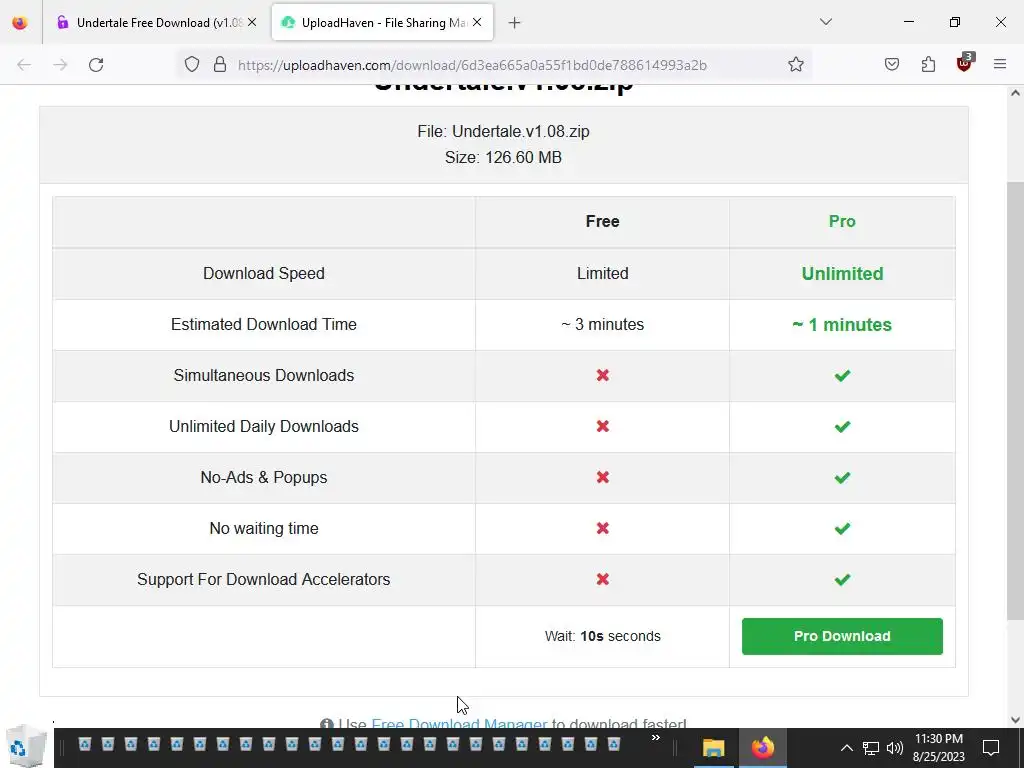Open the notification center
Viewport: 1024px width, 768px height.
click(x=991, y=748)
